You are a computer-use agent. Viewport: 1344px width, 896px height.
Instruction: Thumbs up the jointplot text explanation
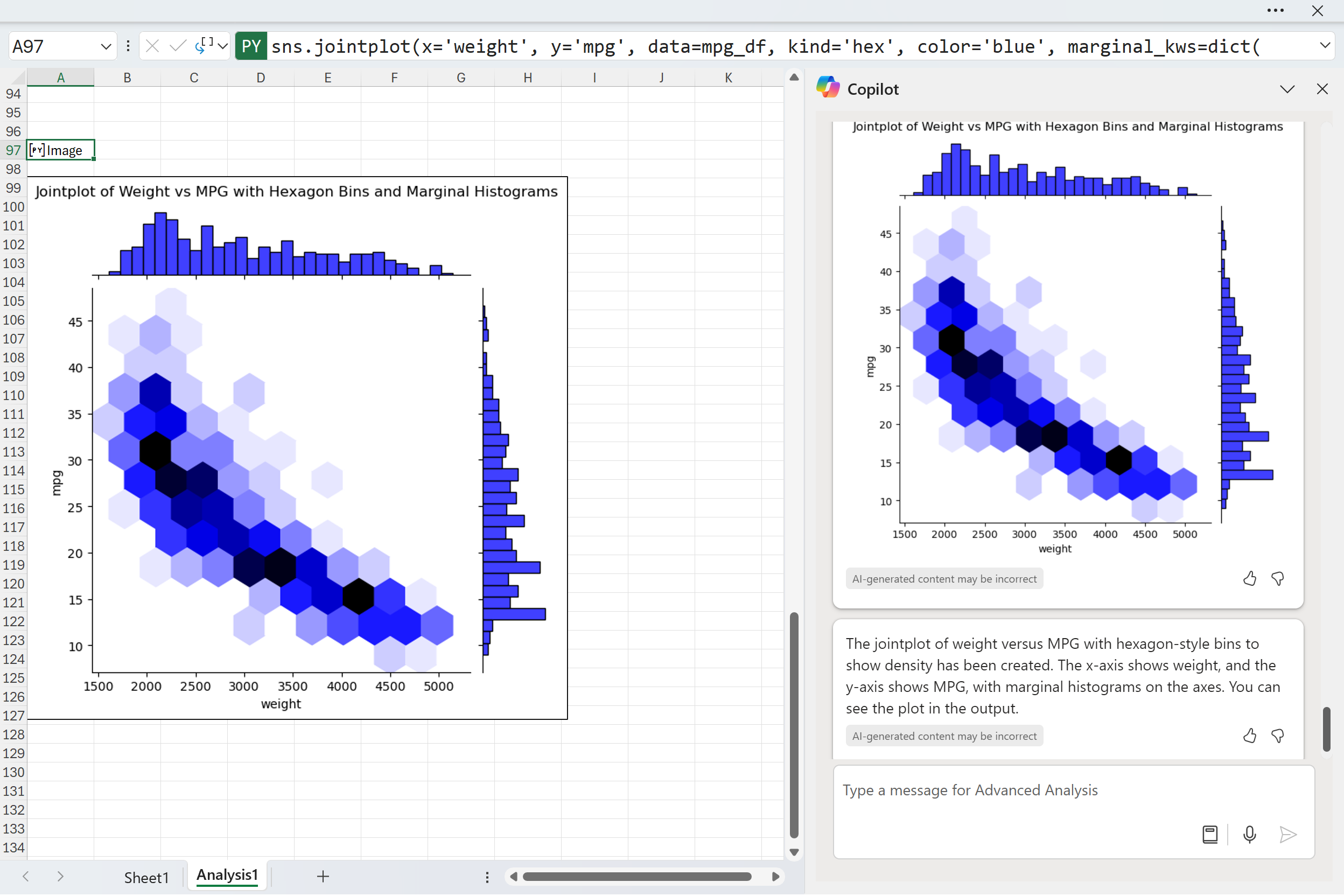tap(1249, 736)
